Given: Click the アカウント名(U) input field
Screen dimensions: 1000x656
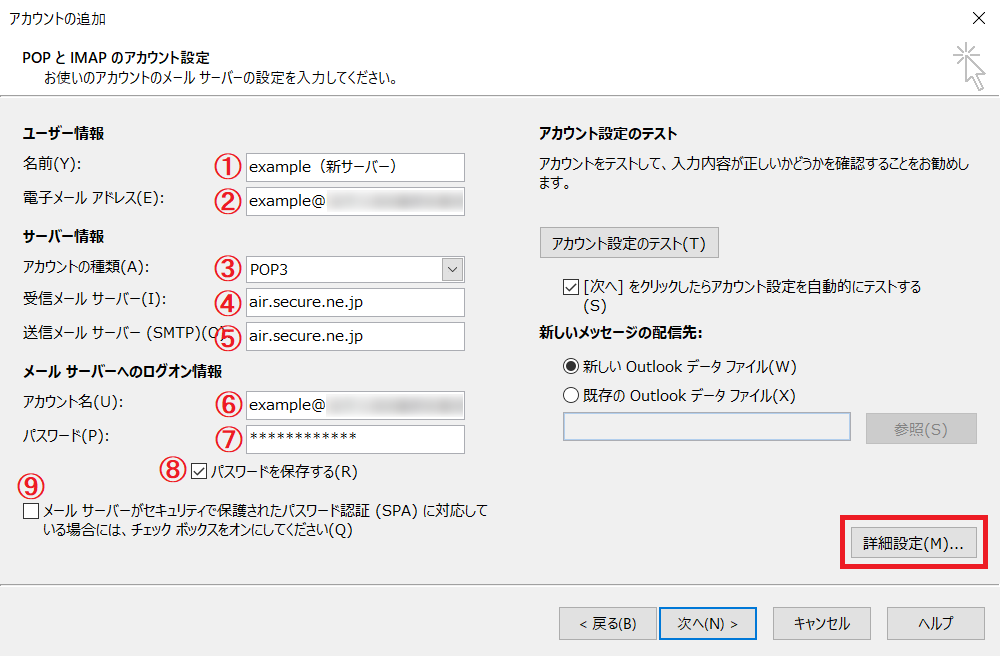Looking at the screenshot, I should [x=355, y=404].
